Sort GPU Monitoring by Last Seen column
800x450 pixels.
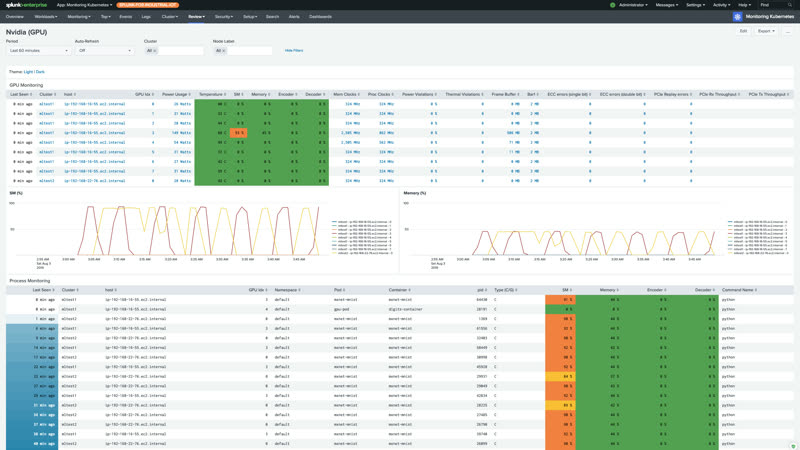pyautogui.click(x=21, y=94)
